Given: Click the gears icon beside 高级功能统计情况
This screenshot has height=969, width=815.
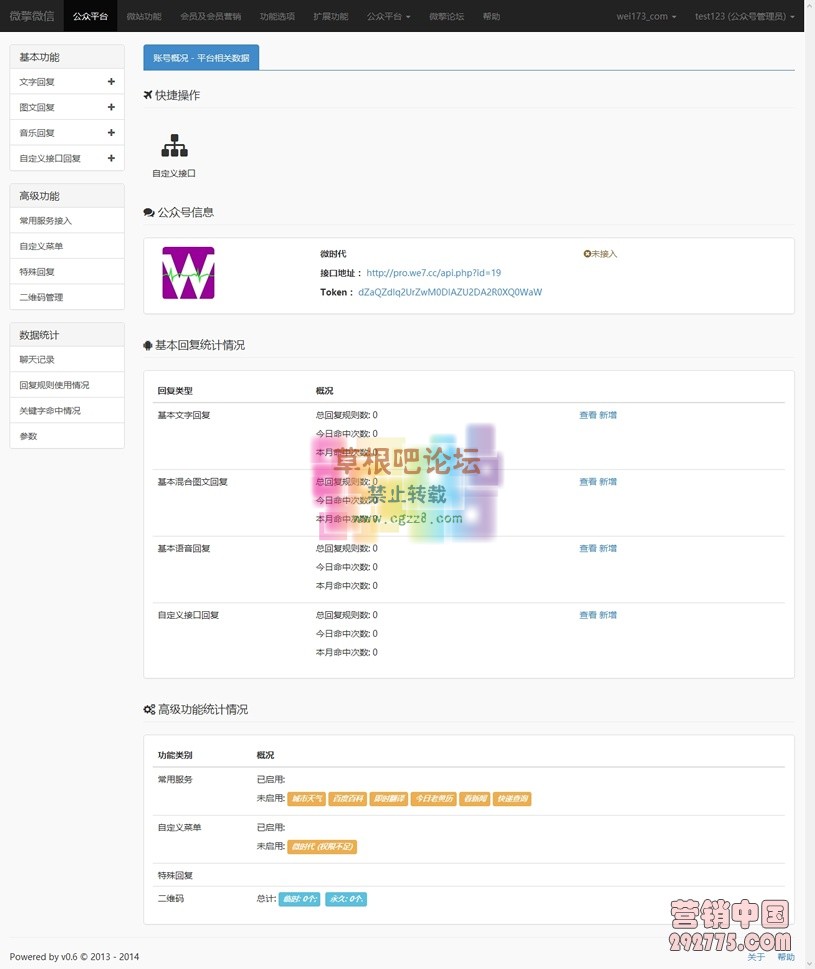Looking at the screenshot, I should [148, 709].
